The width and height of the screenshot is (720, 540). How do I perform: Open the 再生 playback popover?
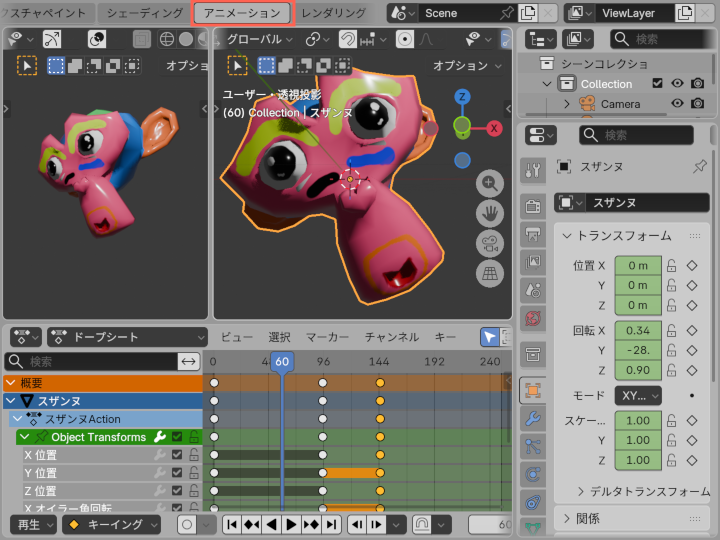34,524
